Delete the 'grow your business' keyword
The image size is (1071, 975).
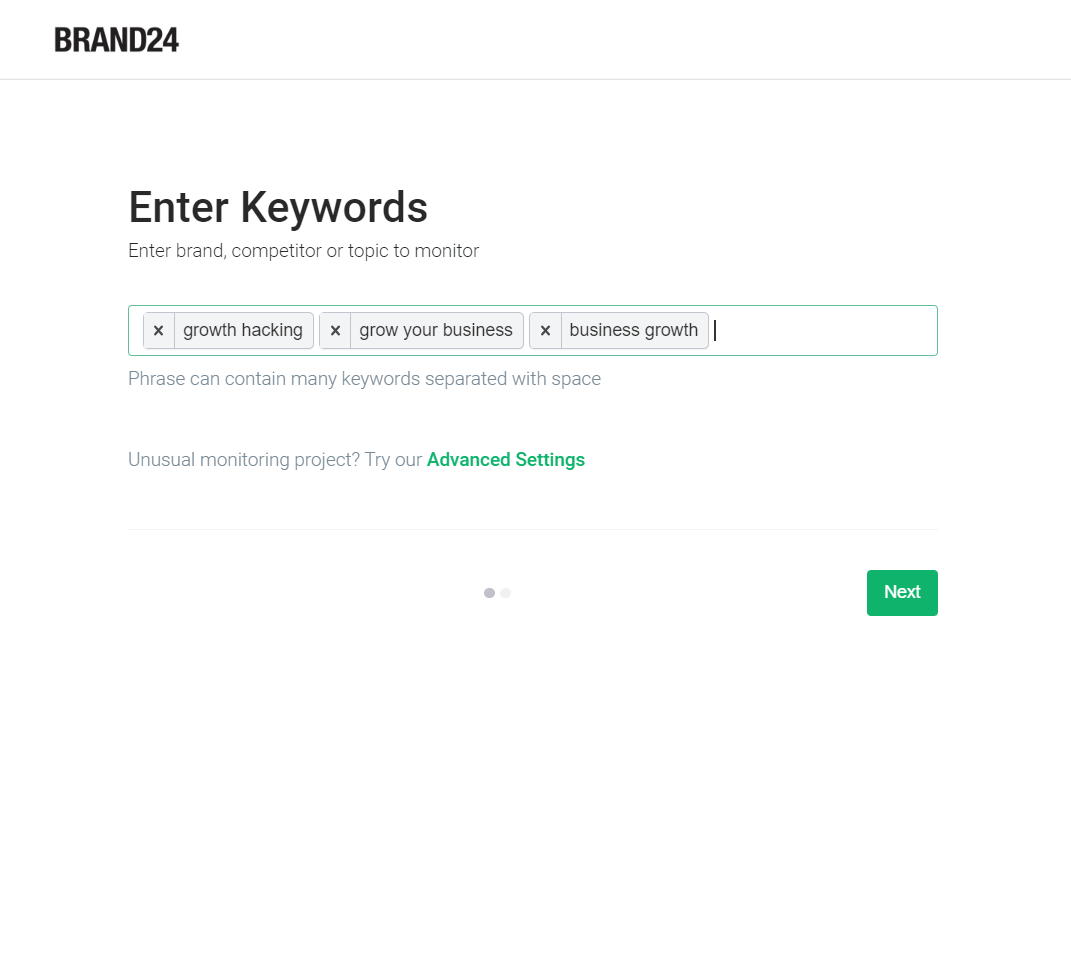(x=335, y=331)
